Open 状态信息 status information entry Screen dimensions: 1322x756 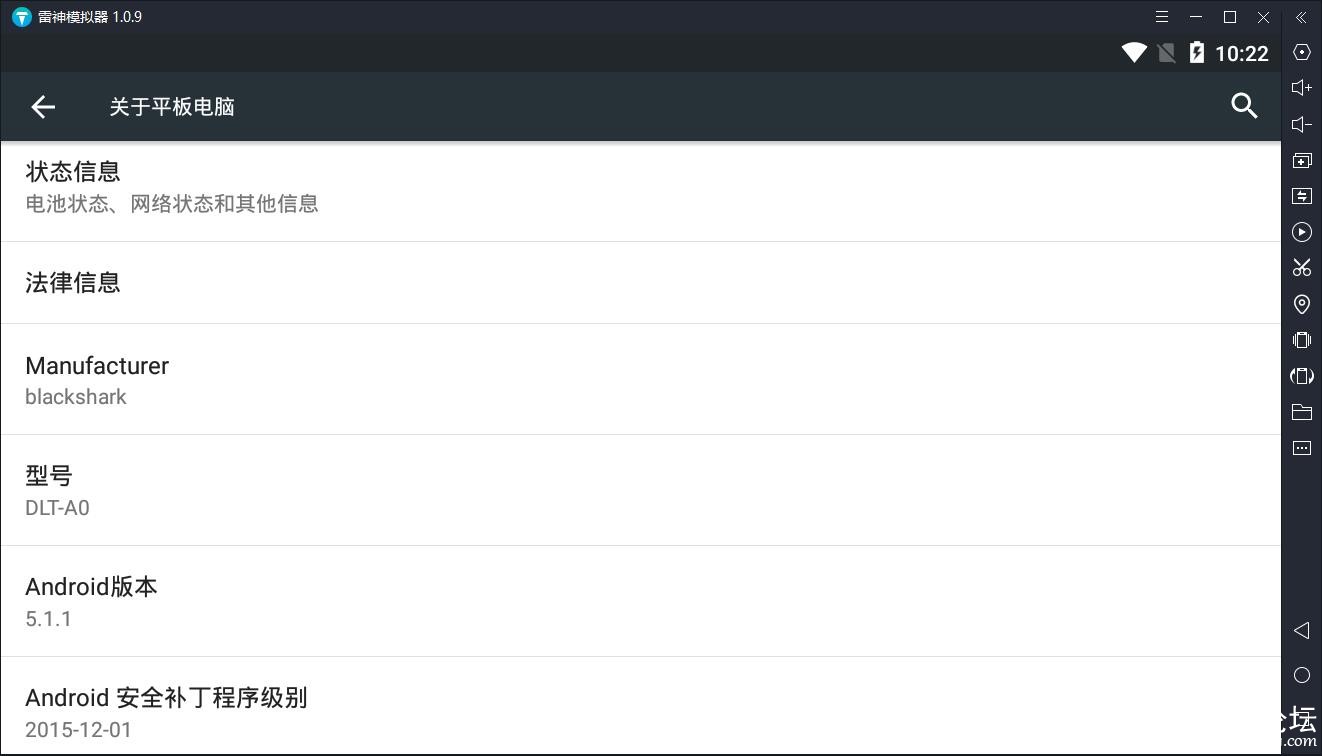coord(640,187)
